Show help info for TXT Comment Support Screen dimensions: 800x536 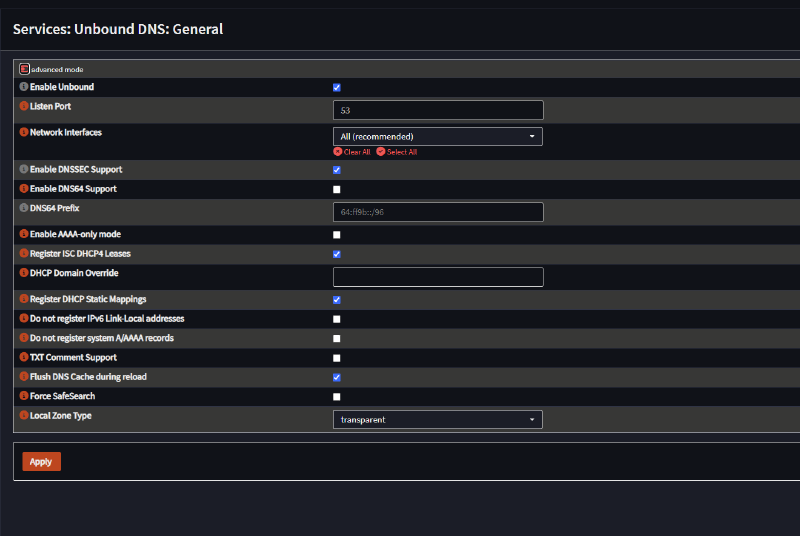click(23, 357)
